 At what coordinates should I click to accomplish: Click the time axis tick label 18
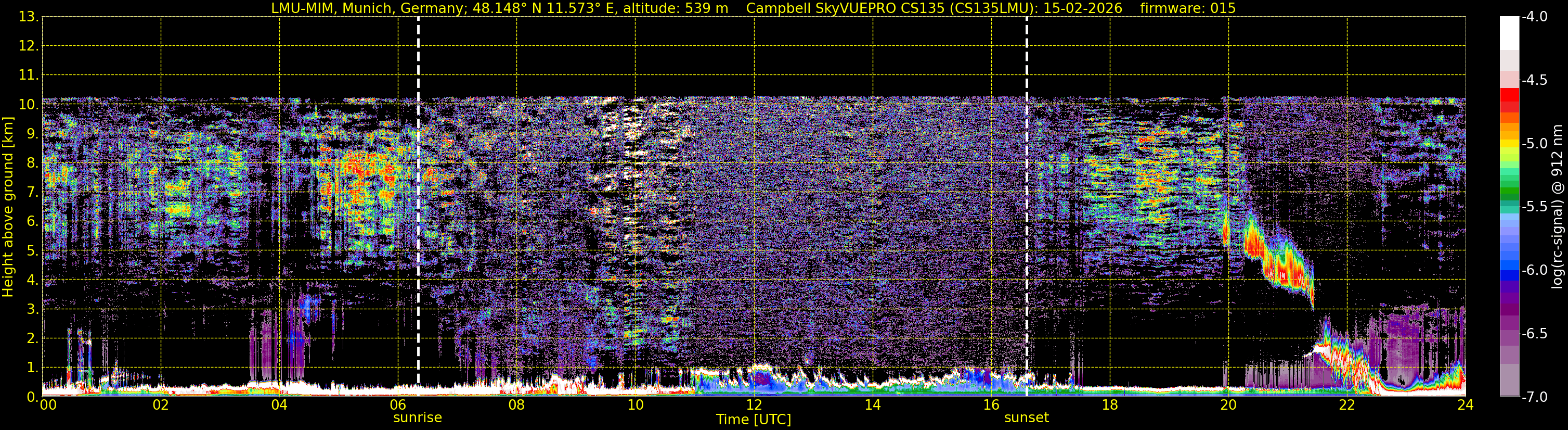click(x=1110, y=405)
